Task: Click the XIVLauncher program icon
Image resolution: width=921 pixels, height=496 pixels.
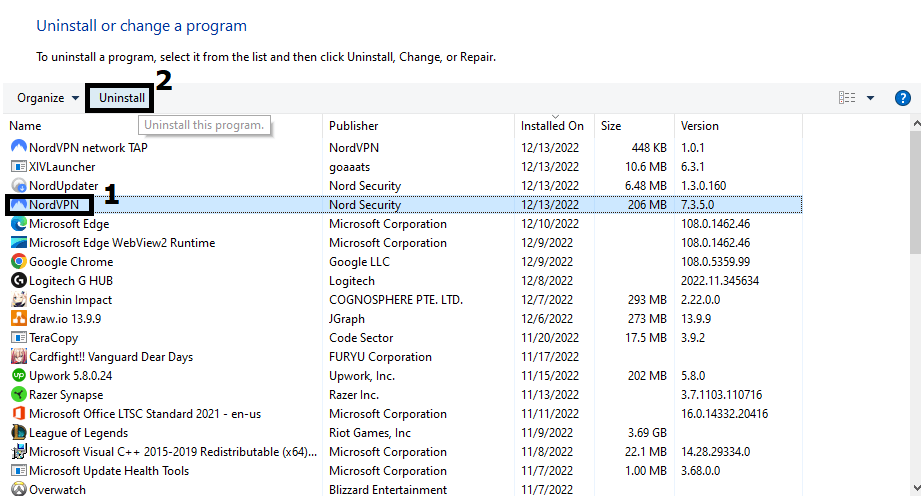Action: 19,166
